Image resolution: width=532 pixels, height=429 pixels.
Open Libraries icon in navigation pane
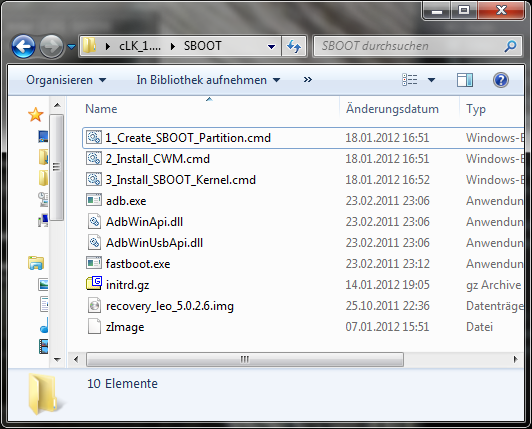tap(36, 263)
